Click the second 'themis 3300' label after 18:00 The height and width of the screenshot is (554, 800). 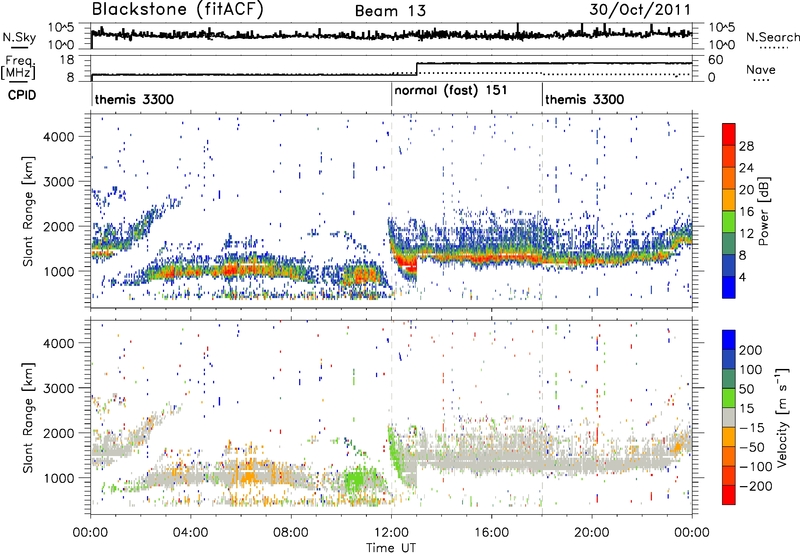pyautogui.click(x=585, y=99)
